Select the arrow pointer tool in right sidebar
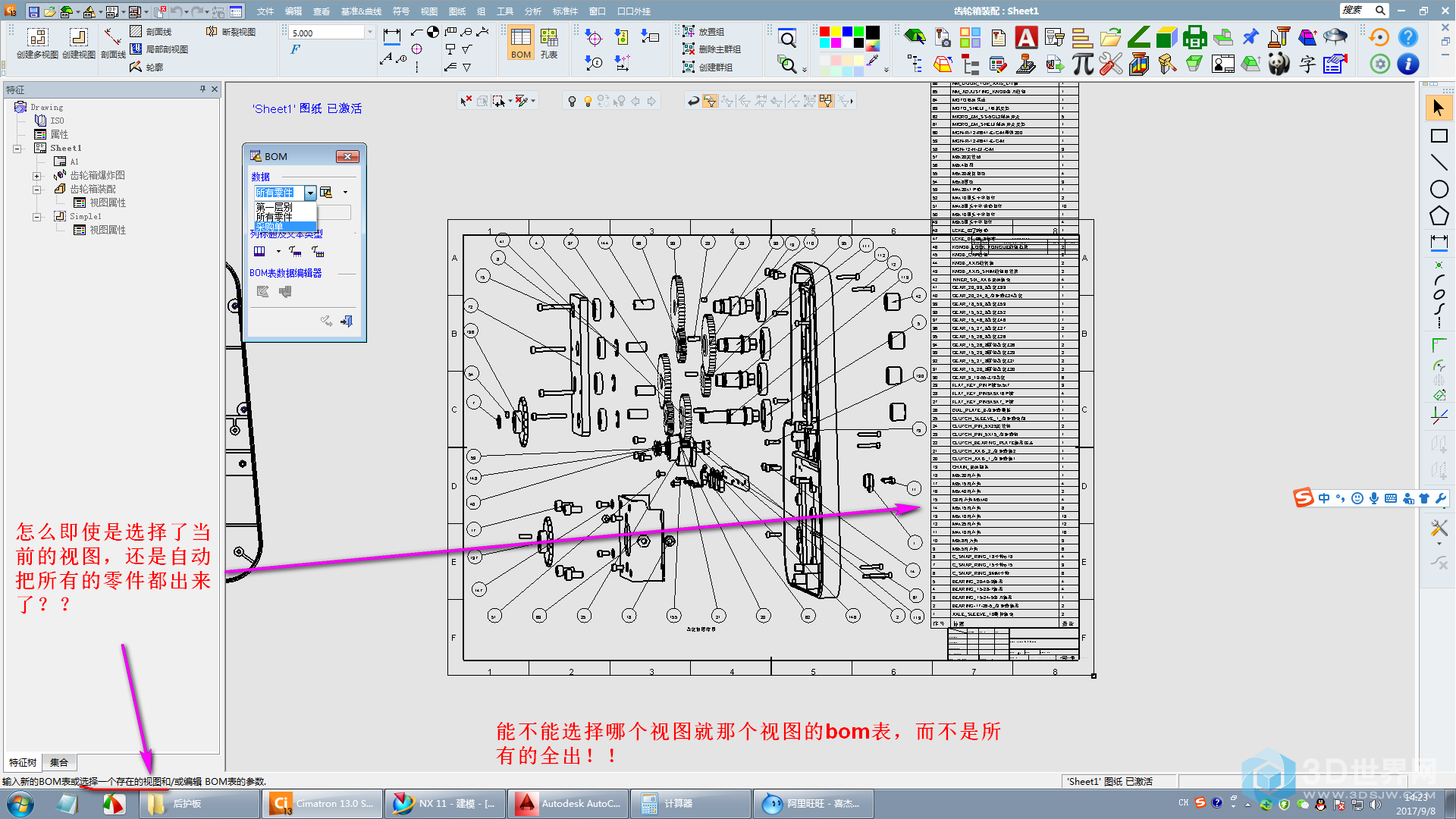 coord(1439,108)
